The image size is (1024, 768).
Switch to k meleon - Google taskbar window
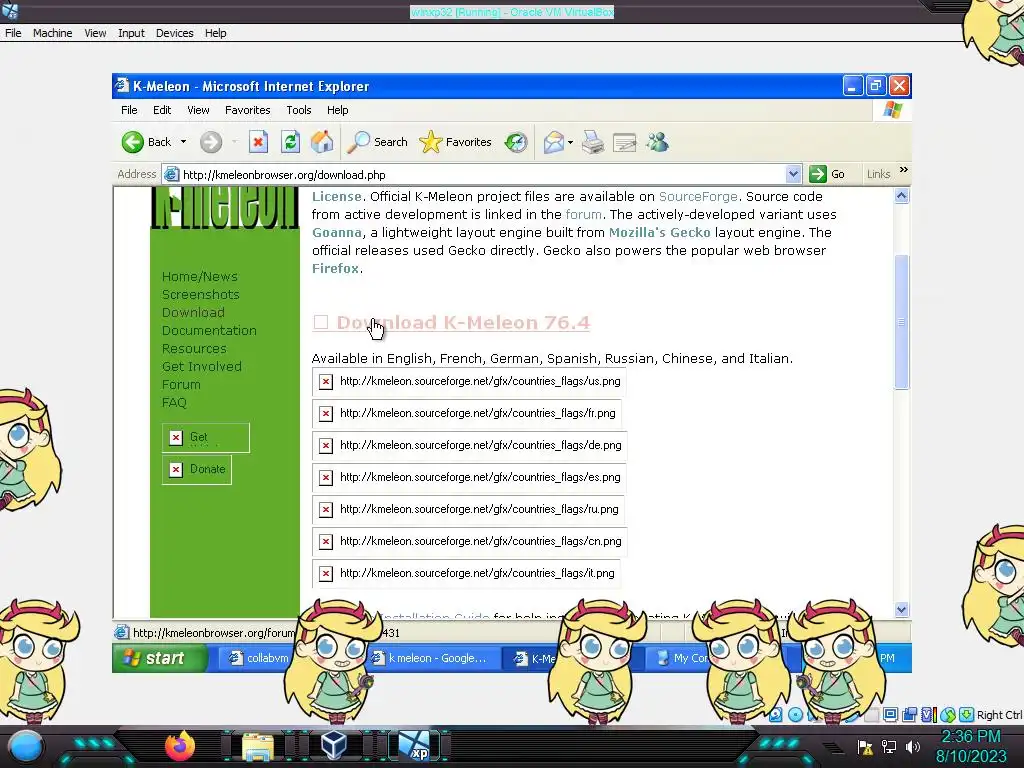pyautogui.click(x=434, y=658)
